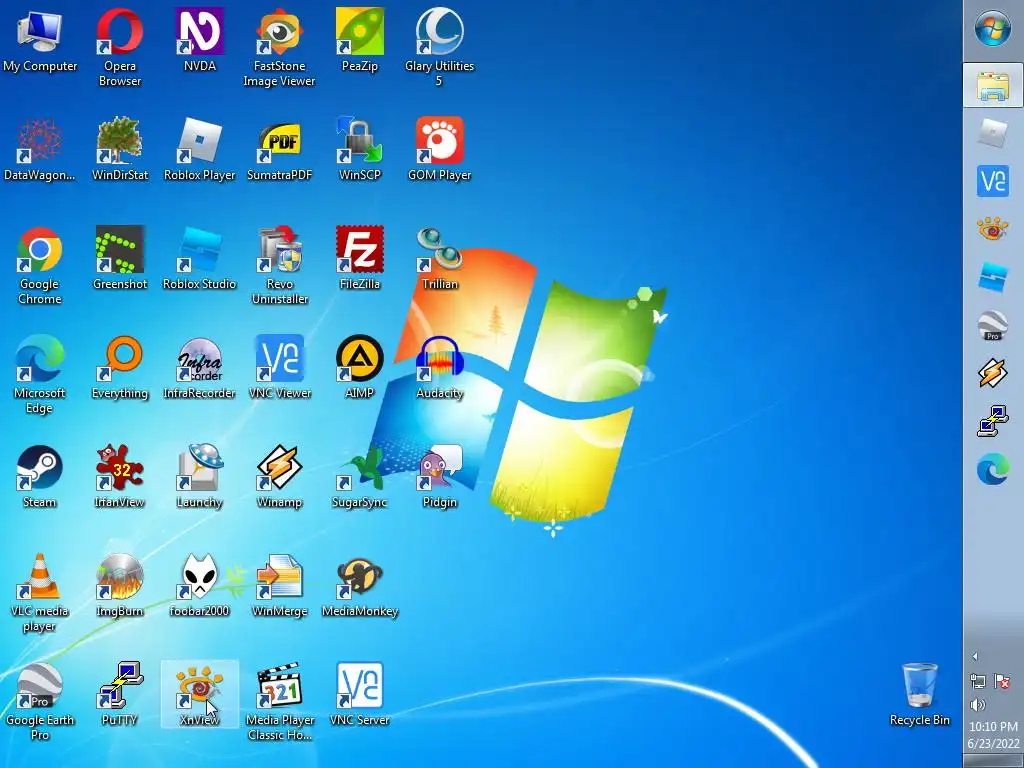Click the Glary Utilities 5 shortcut
The height and width of the screenshot is (768, 1024).
tap(440, 47)
